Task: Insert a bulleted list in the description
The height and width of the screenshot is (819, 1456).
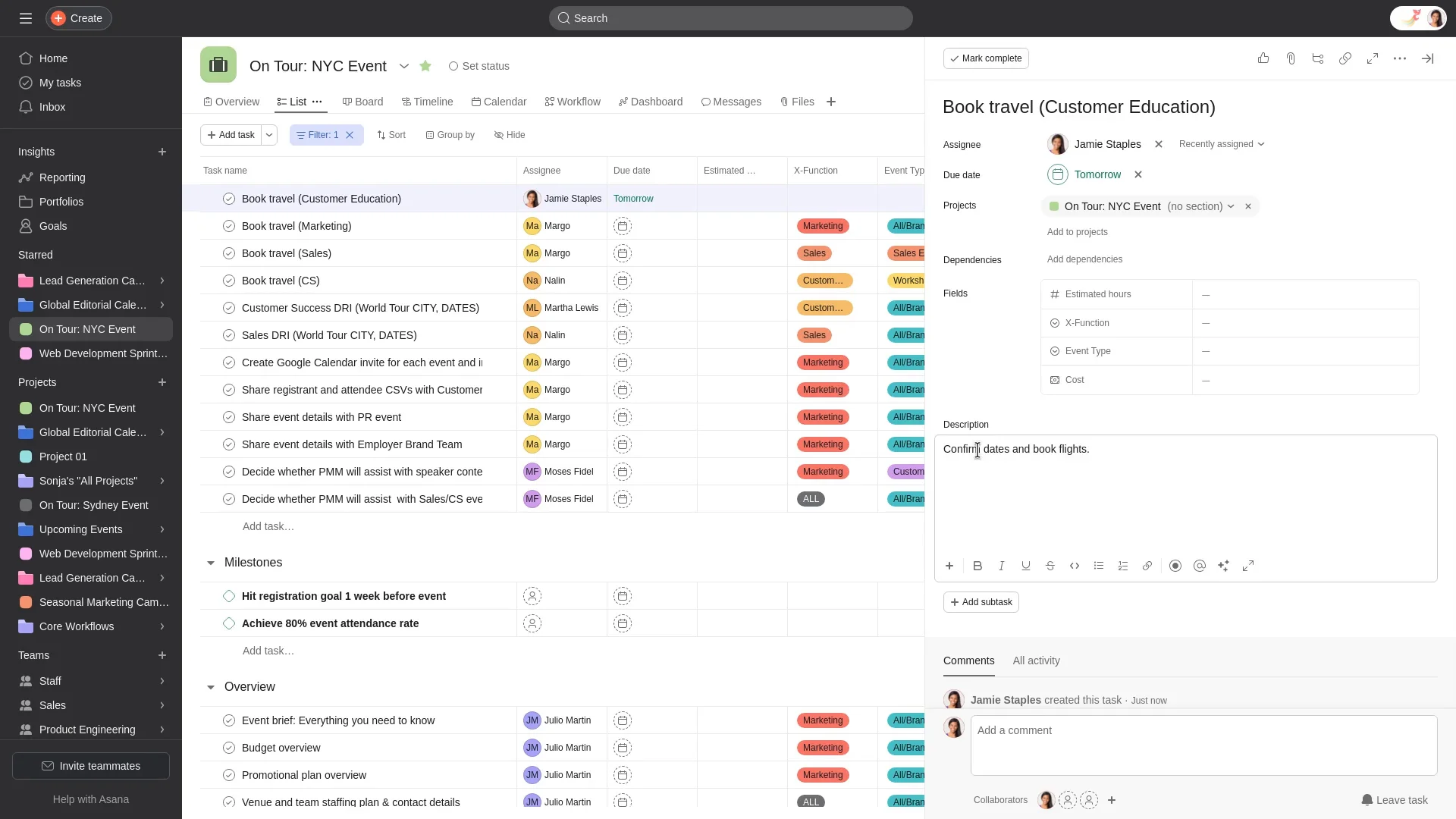Action: (x=1099, y=566)
